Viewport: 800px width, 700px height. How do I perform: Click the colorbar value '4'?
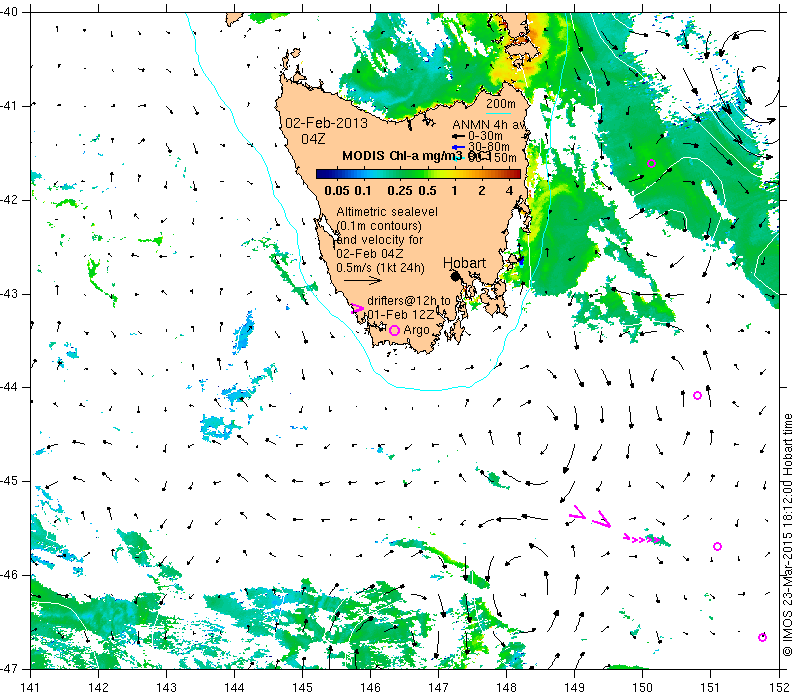509,191
